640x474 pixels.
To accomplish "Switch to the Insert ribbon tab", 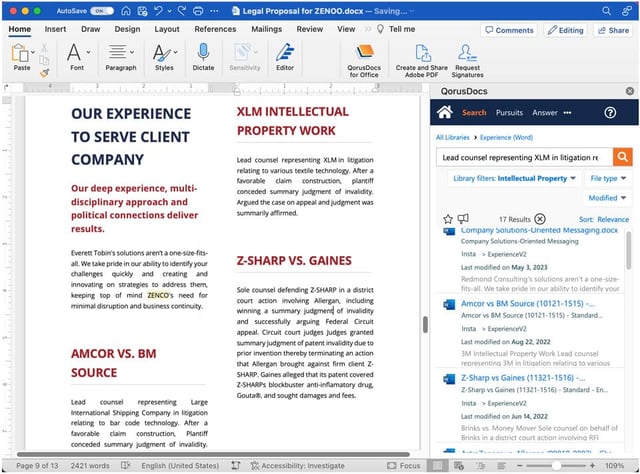I will tap(55, 29).
